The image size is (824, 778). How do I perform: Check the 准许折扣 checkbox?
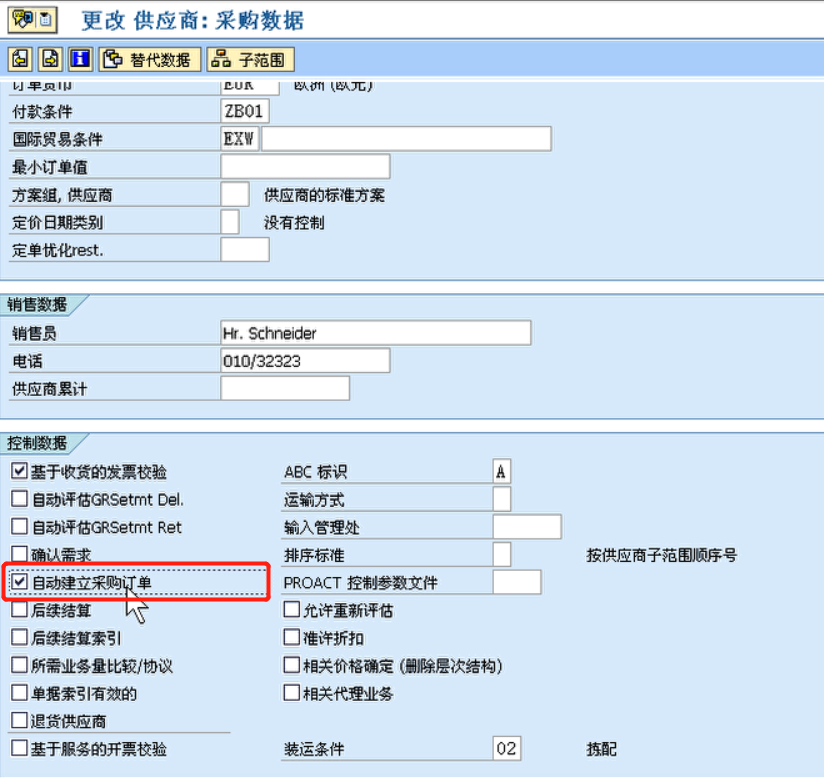pos(290,637)
